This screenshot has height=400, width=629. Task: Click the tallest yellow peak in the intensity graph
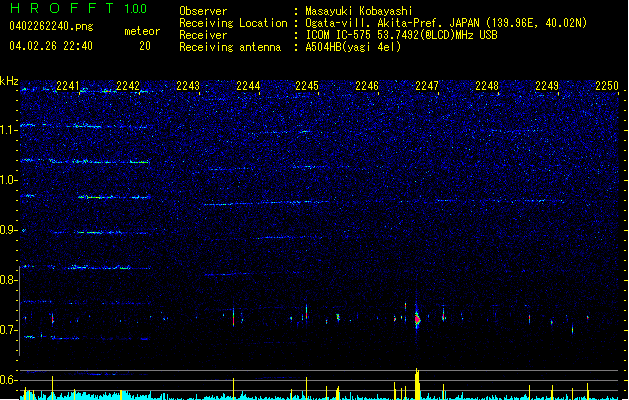coord(417,383)
